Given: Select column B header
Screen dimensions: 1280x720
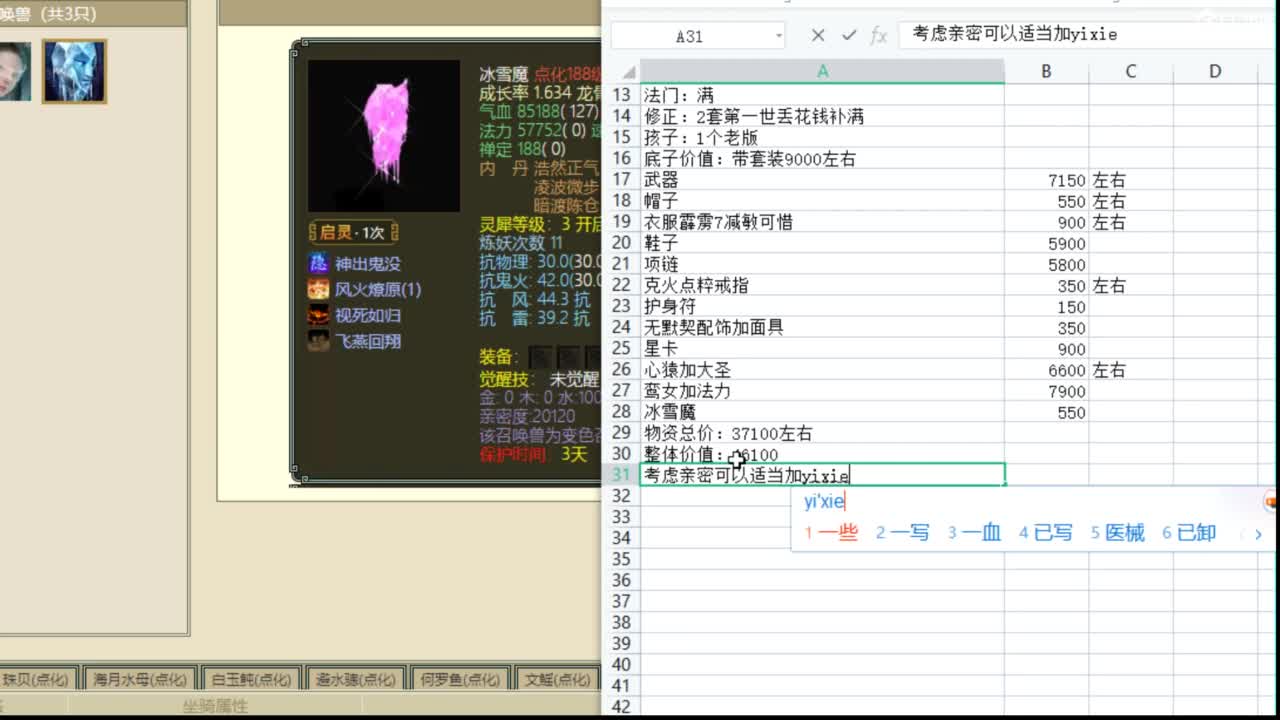Looking at the screenshot, I should click(x=1046, y=71).
